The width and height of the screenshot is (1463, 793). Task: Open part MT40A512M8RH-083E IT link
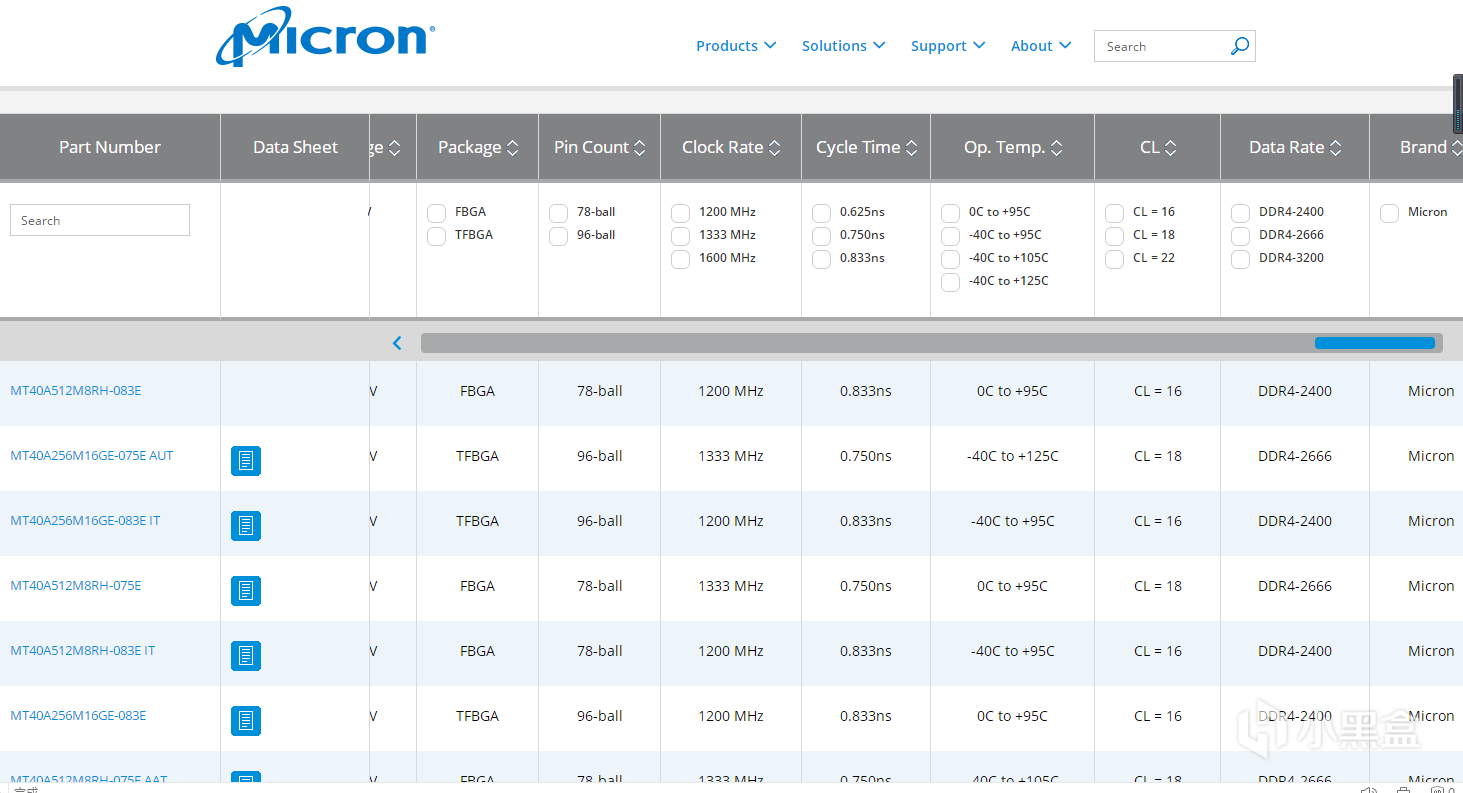click(83, 651)
